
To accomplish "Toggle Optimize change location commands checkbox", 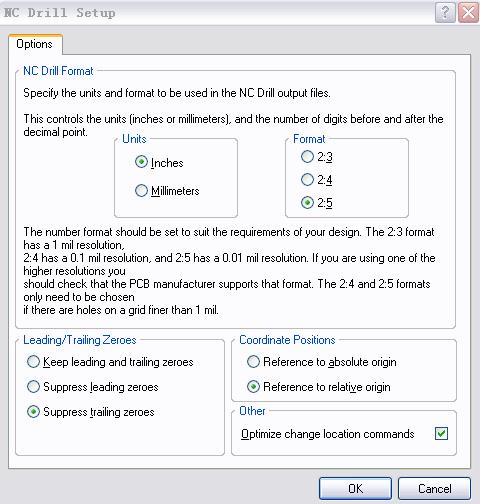I will click(441, 434).
